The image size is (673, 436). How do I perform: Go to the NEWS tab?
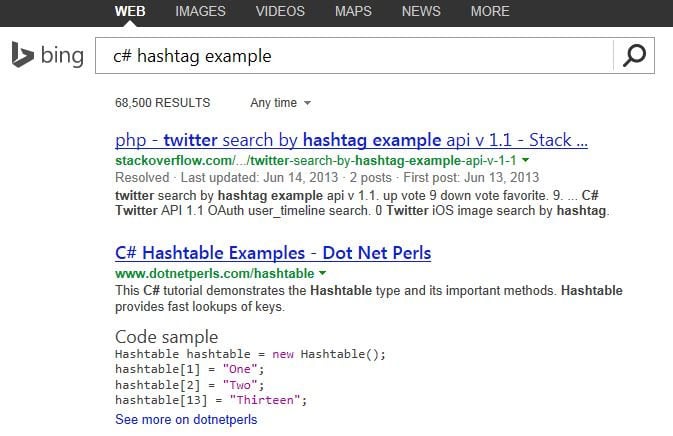[421, 12]
